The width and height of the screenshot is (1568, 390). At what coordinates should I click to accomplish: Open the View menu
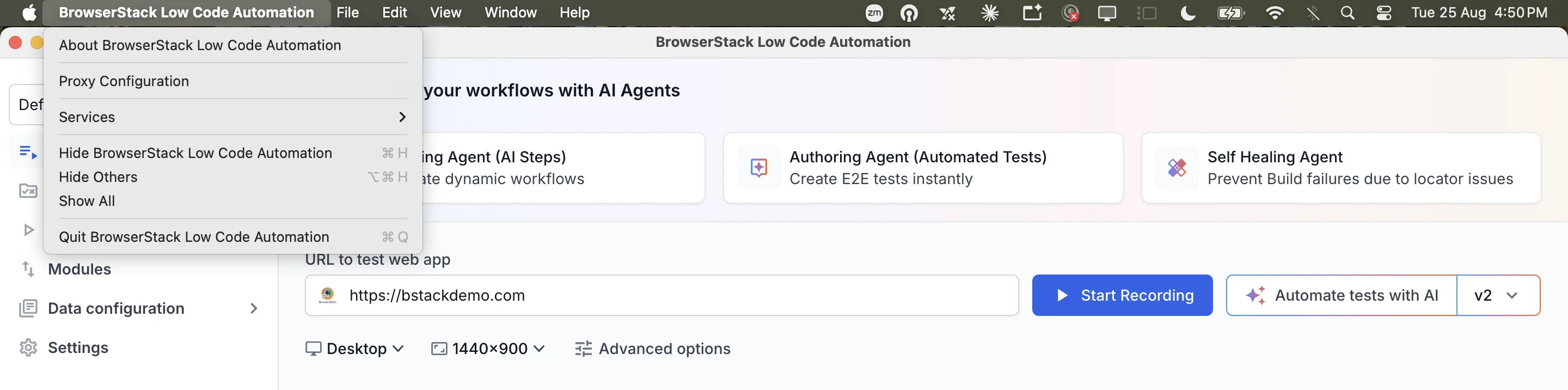(x=445, y=13)
